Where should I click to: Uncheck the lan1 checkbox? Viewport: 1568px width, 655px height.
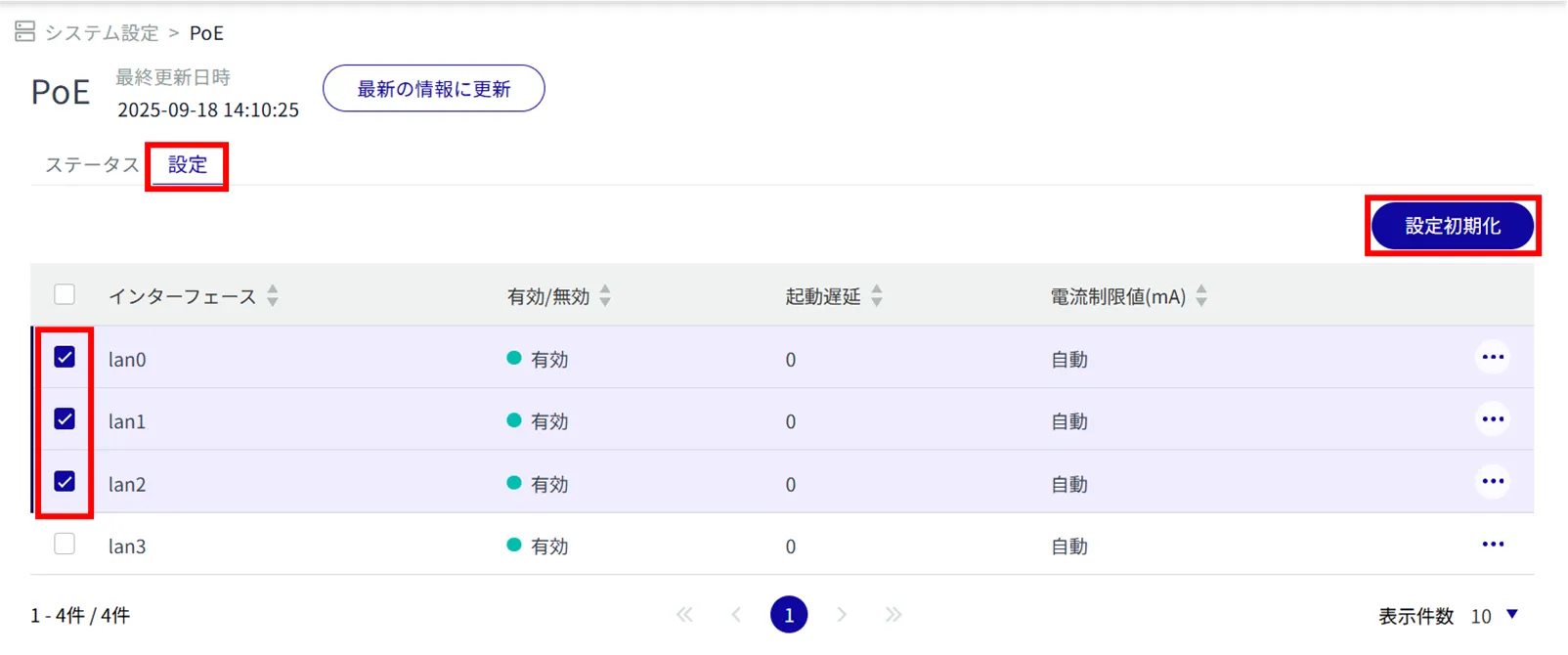(65, 419)
